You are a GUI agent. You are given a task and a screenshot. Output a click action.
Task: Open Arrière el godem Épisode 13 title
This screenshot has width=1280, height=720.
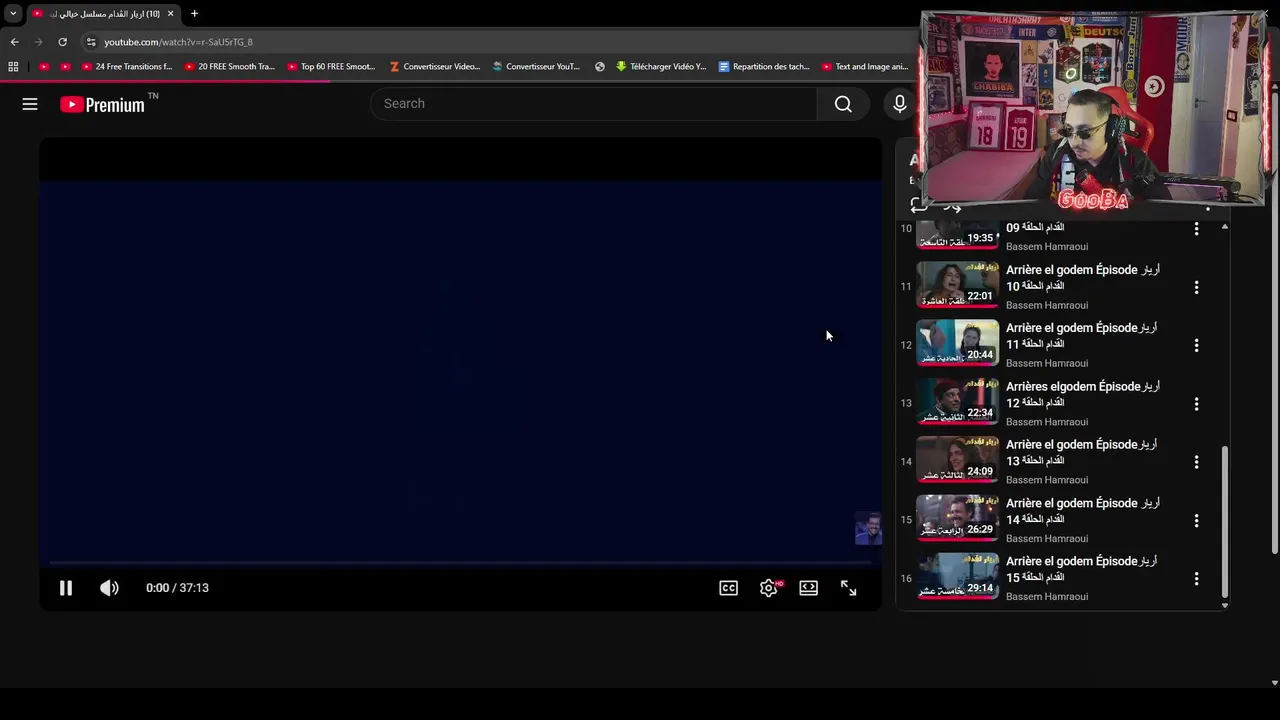tap(1082, 452)
